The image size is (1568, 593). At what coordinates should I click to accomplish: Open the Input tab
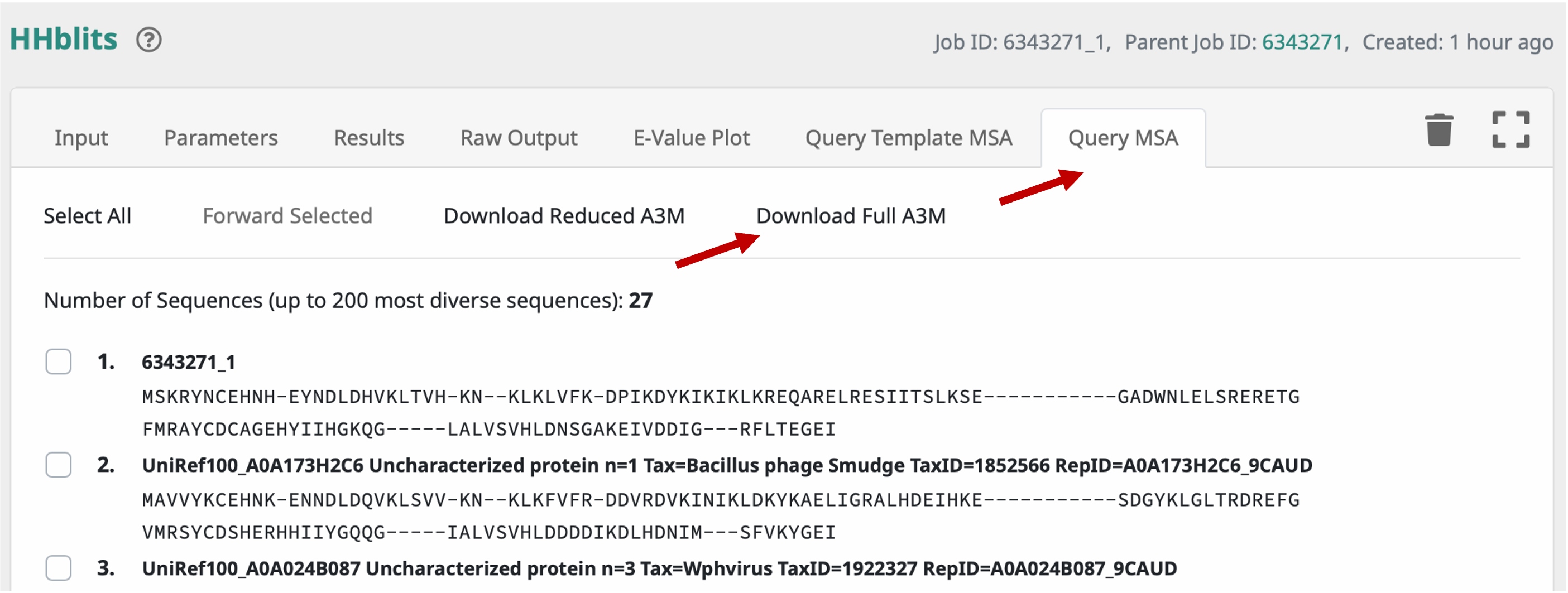tap(81, 138)
